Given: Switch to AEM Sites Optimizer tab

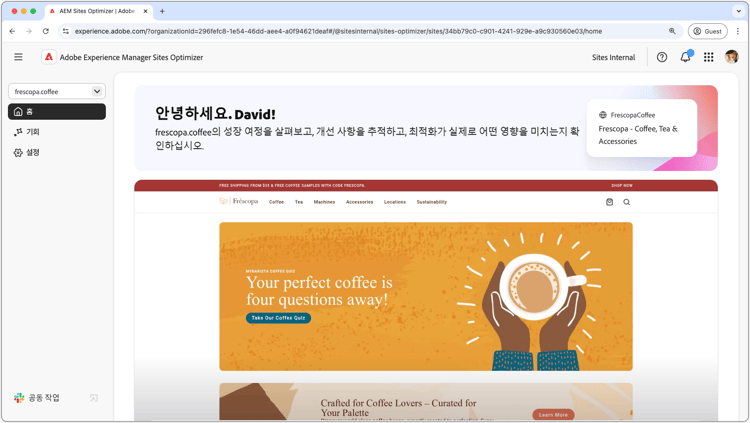Looking at the screenshot, I should (x=99, y=11).
